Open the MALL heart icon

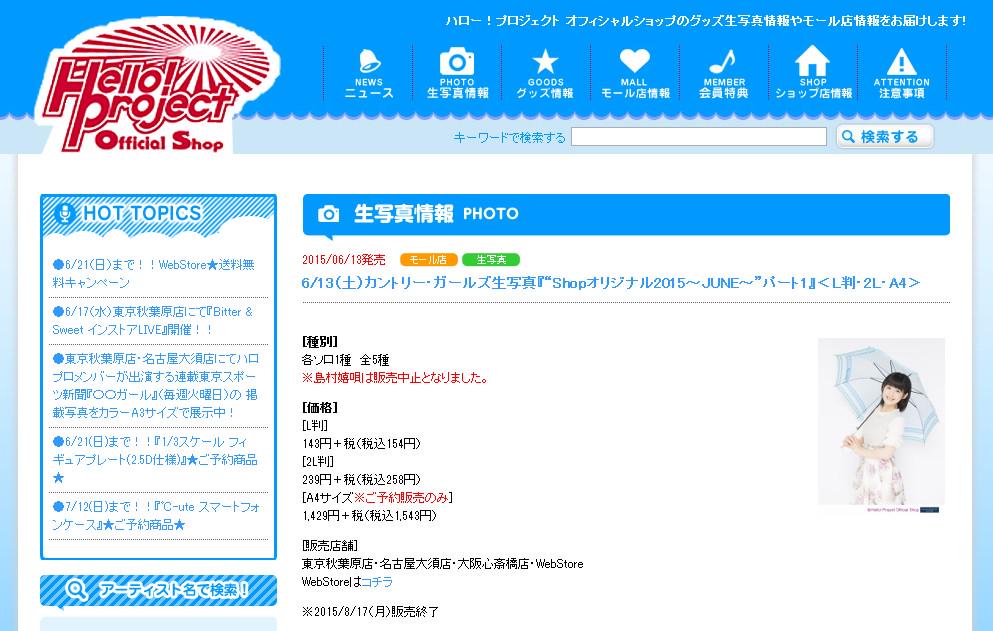634,61
